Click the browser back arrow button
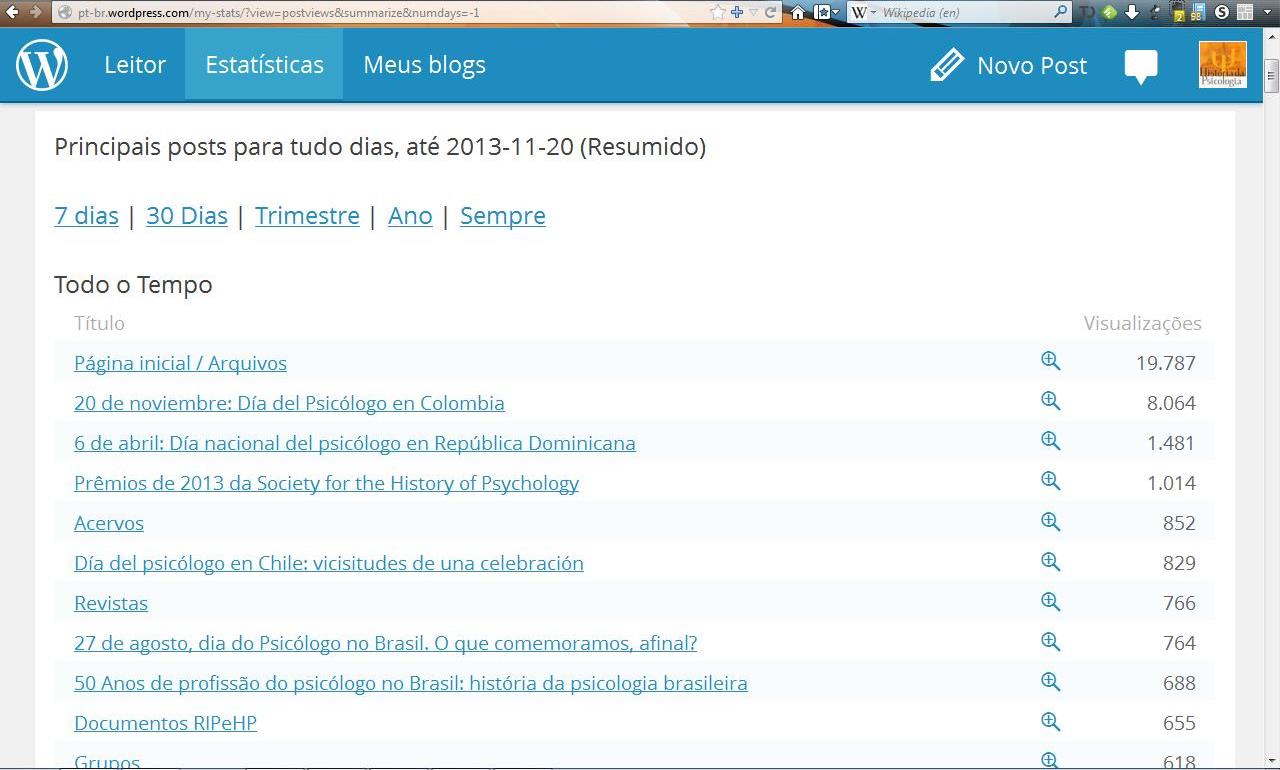This screenshot has width=1280, height=770. click(12, 12)
